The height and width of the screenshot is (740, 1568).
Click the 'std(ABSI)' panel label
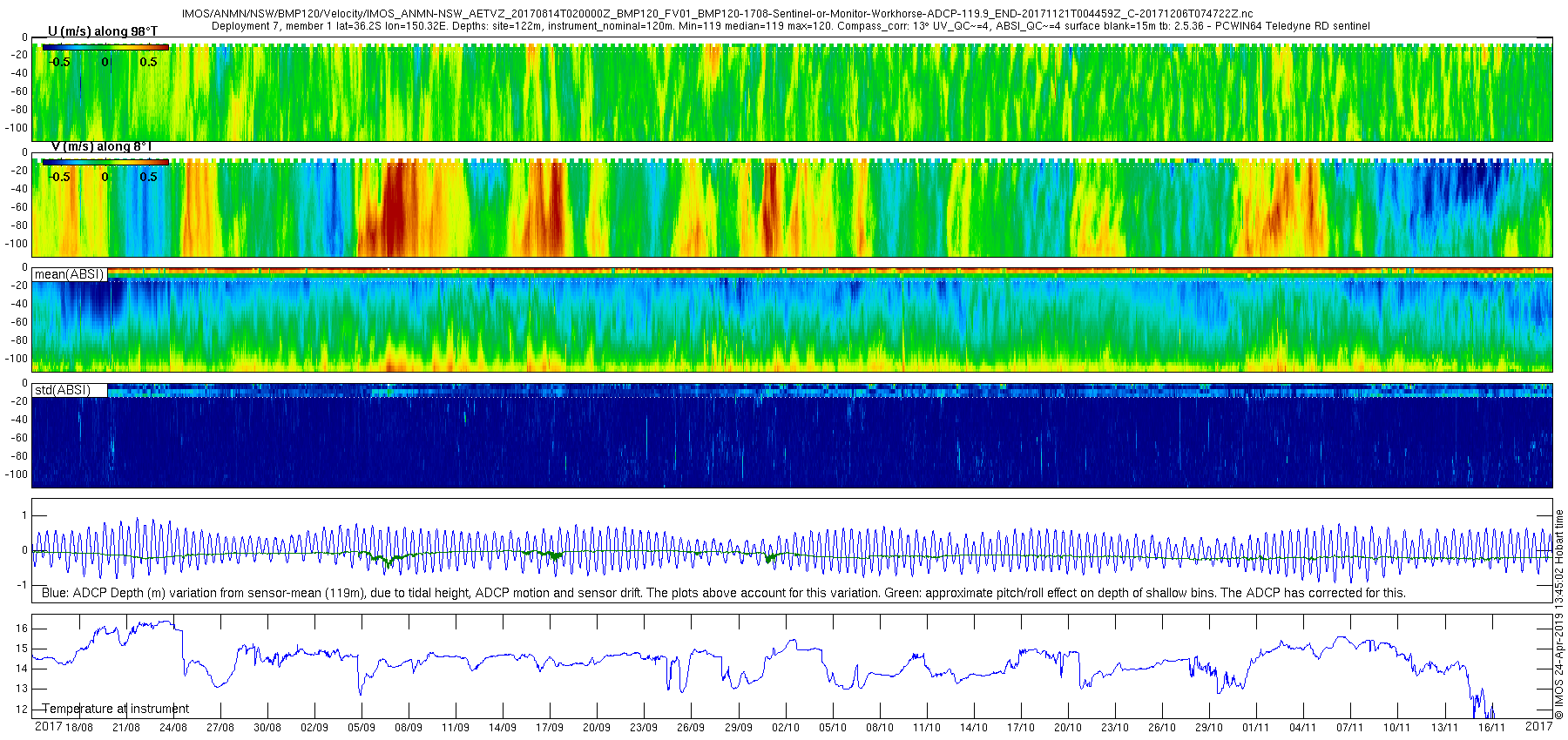[x=62, y=390]
